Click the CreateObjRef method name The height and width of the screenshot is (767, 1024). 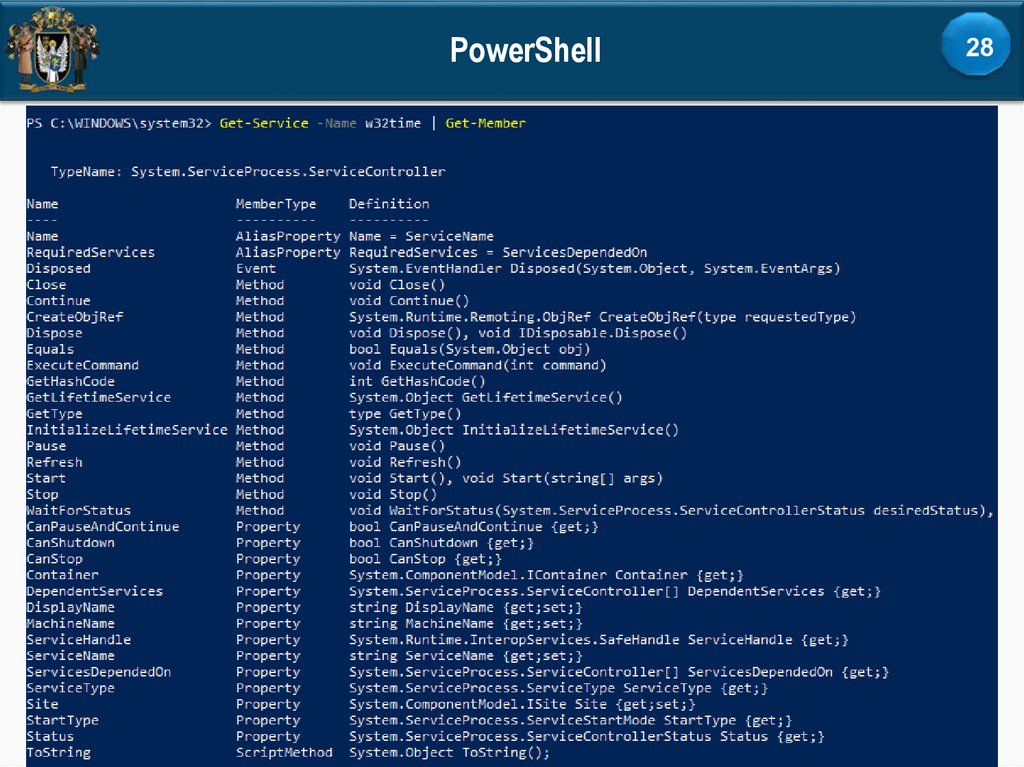pyautogui.click(x=74, y=317)
